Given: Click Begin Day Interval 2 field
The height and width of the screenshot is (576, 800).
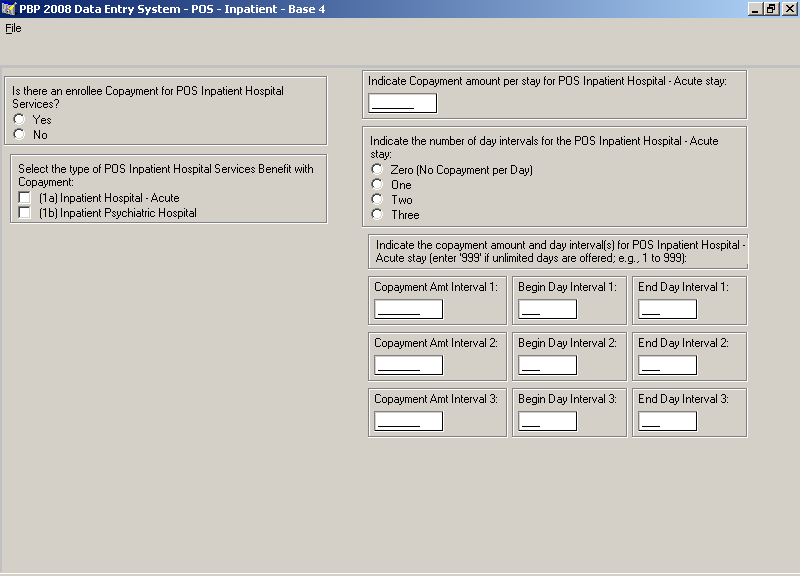Looking at the screenshot, I should point(547,365).
